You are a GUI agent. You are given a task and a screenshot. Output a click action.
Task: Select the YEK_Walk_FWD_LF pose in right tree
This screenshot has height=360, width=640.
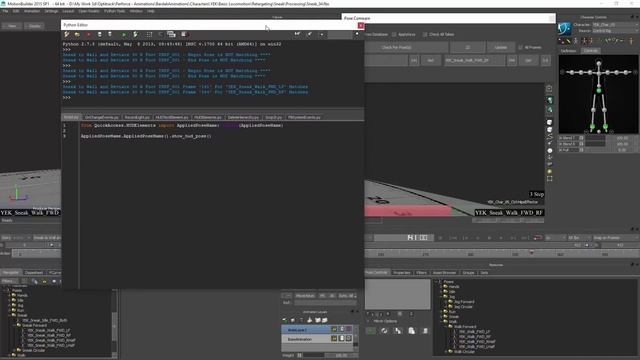point(475,332)
